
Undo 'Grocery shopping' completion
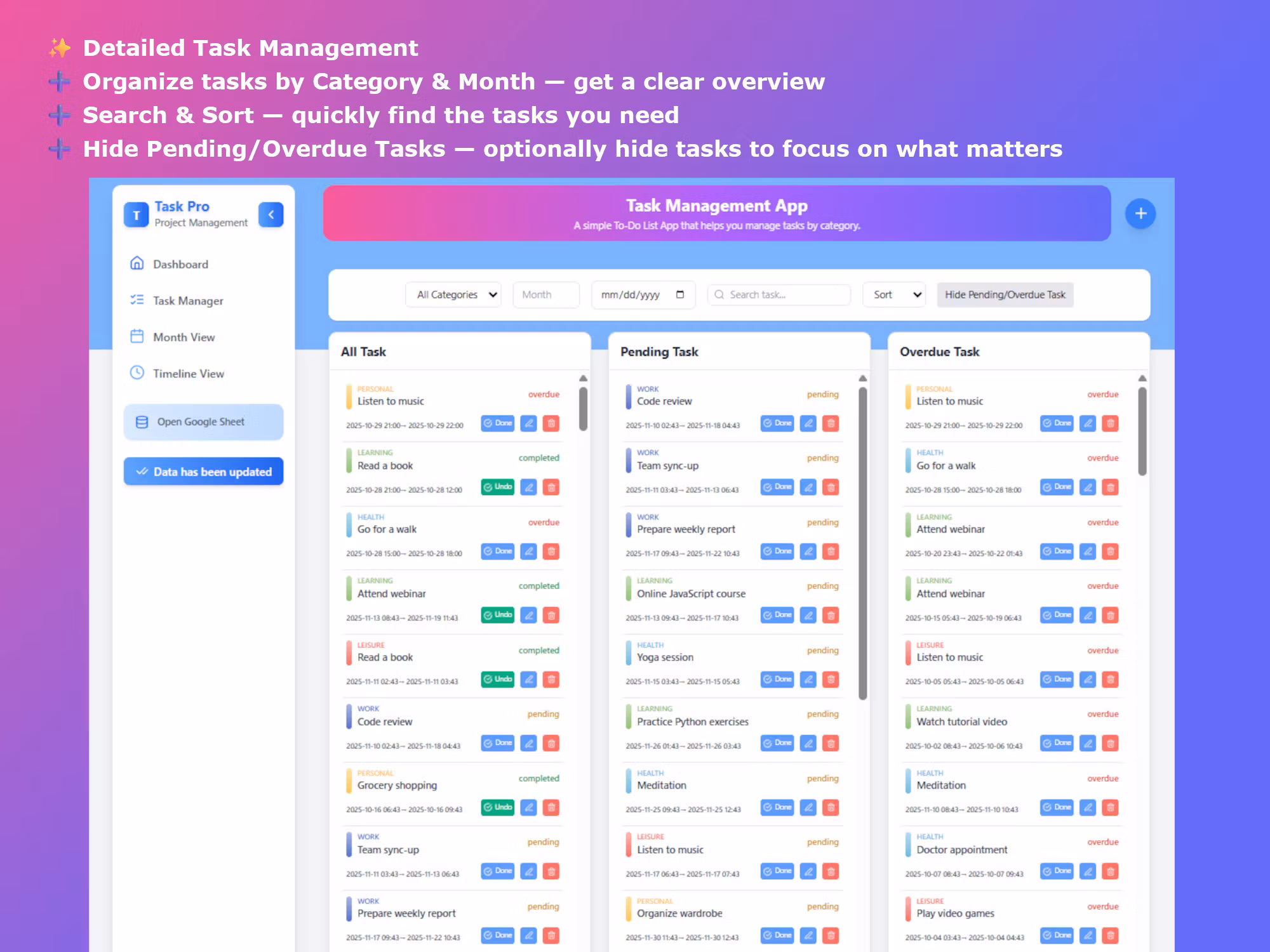click(497, 808)
